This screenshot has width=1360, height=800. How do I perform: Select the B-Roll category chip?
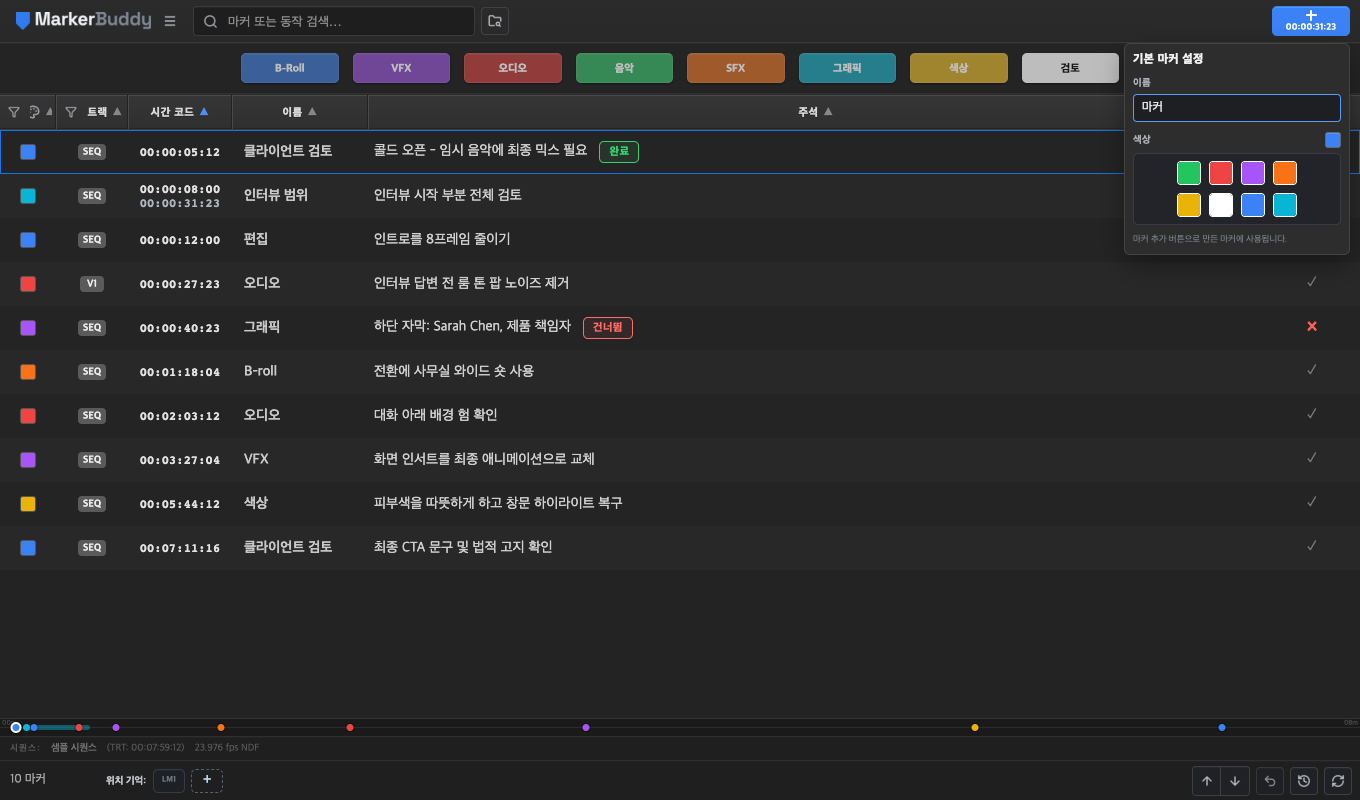(290, 68)
